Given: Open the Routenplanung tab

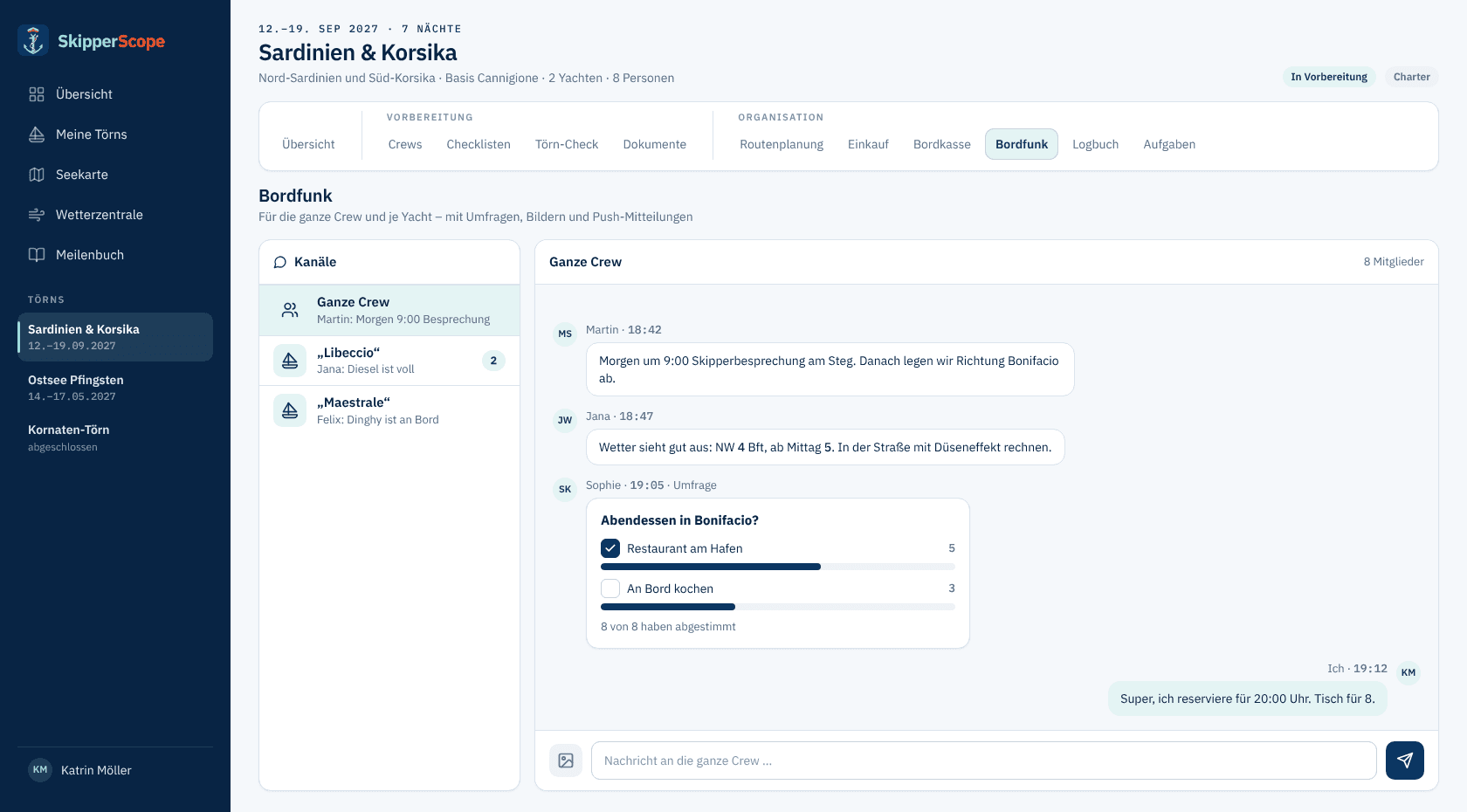Looking at the screenshot, I should pos(782,144).
